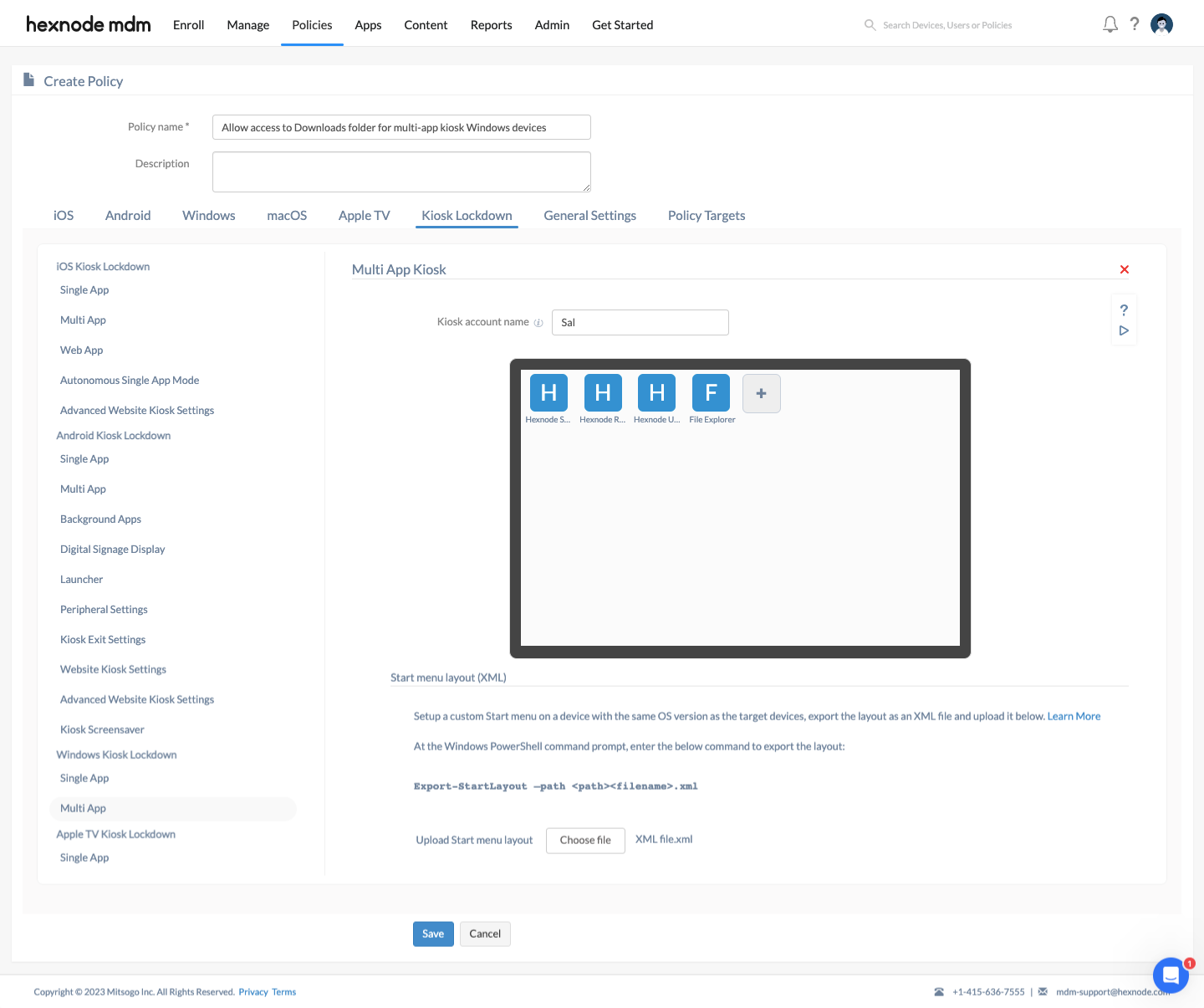The height and width of the screenshot is (1008, 1204).
Task: Select the Hexnode R... app icon
Action: click(603, 393)
